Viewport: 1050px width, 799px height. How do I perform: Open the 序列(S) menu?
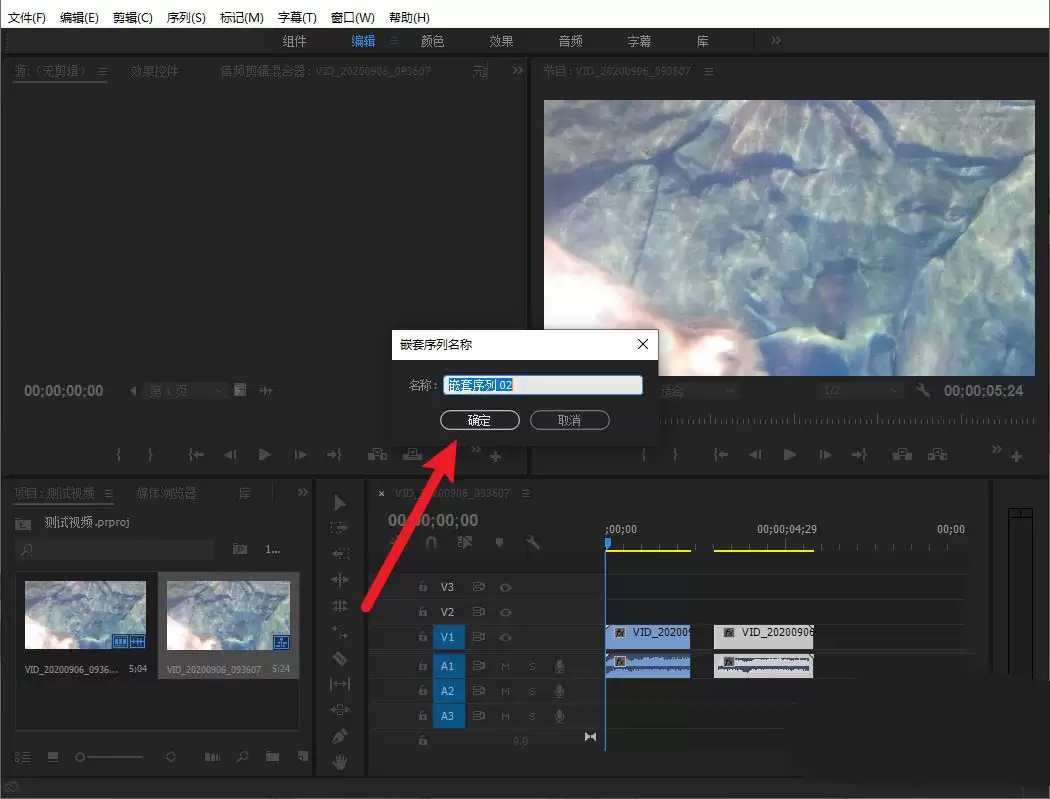[x=185, y=17]
